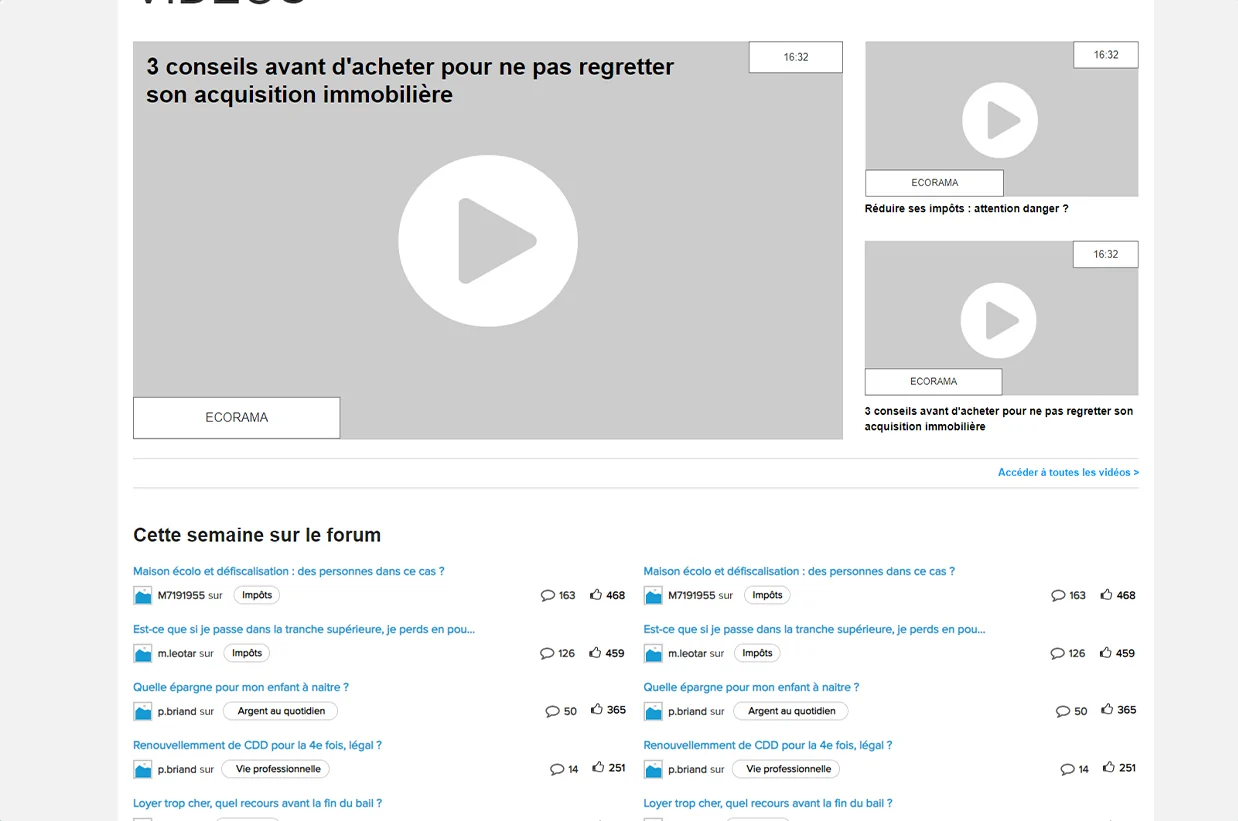Play the large main featured video

(x=488, y=241)
